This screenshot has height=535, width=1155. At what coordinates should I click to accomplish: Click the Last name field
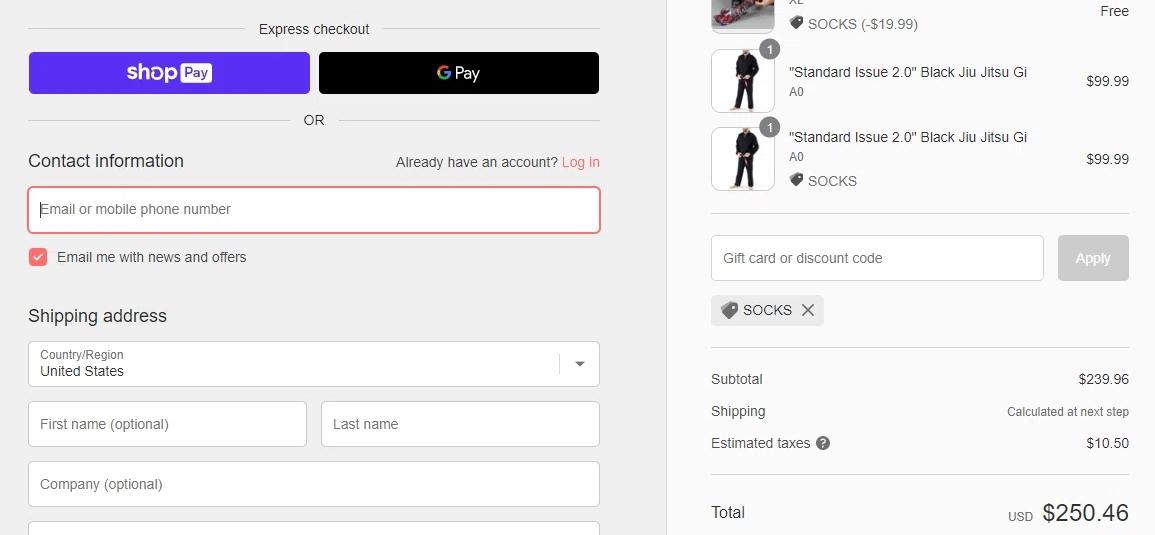(460, 424)
